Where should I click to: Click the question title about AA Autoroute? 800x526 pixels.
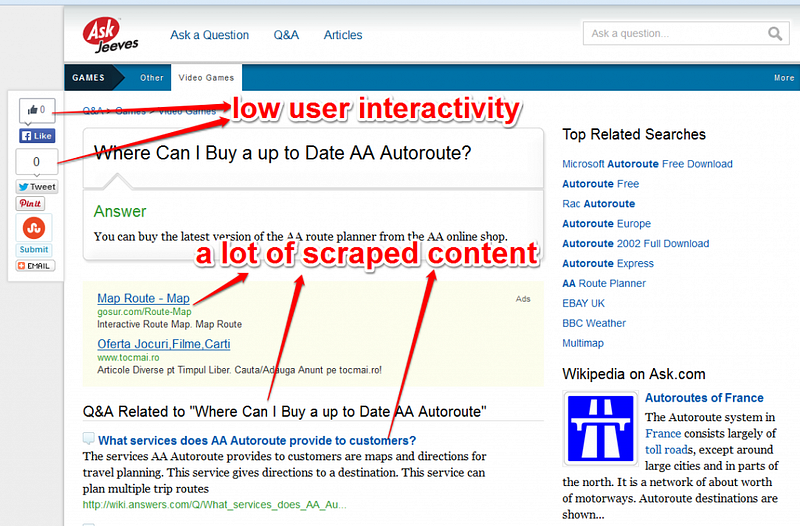point(283,153)
